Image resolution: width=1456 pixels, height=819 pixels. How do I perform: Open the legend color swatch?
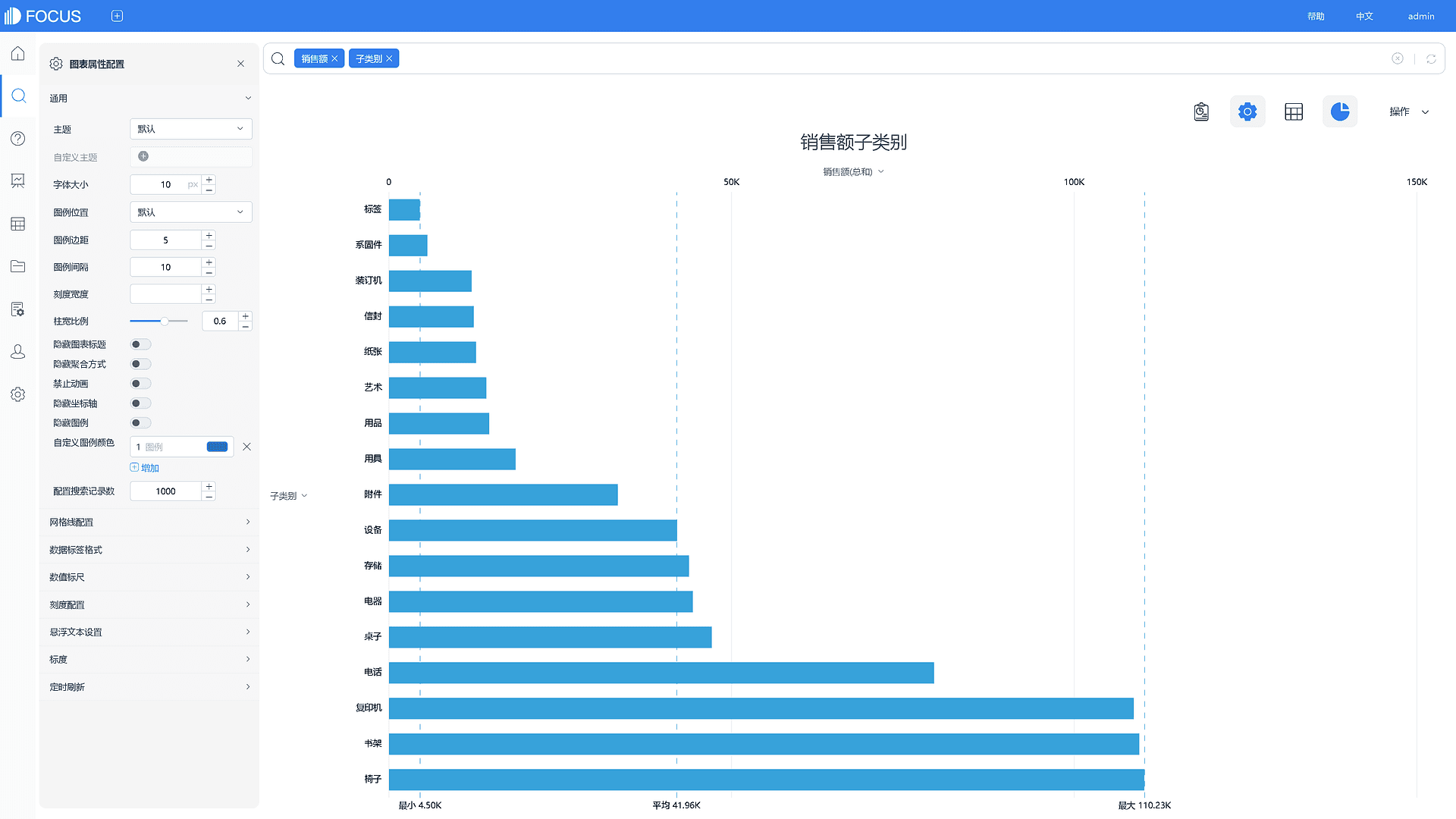pyautogui.click(x=217, y=447)
